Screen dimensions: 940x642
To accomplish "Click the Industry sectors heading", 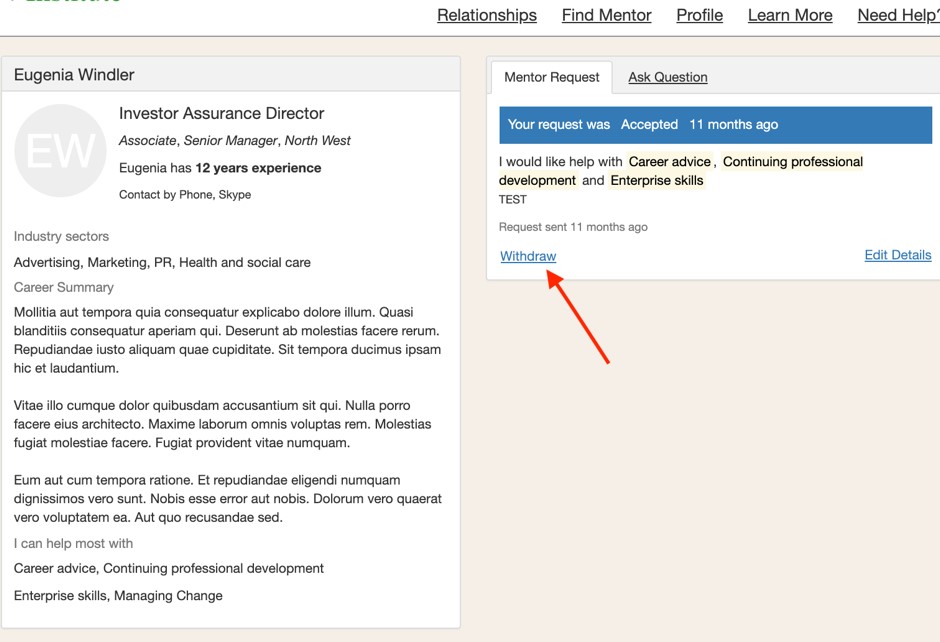I will tap(61, 237).
